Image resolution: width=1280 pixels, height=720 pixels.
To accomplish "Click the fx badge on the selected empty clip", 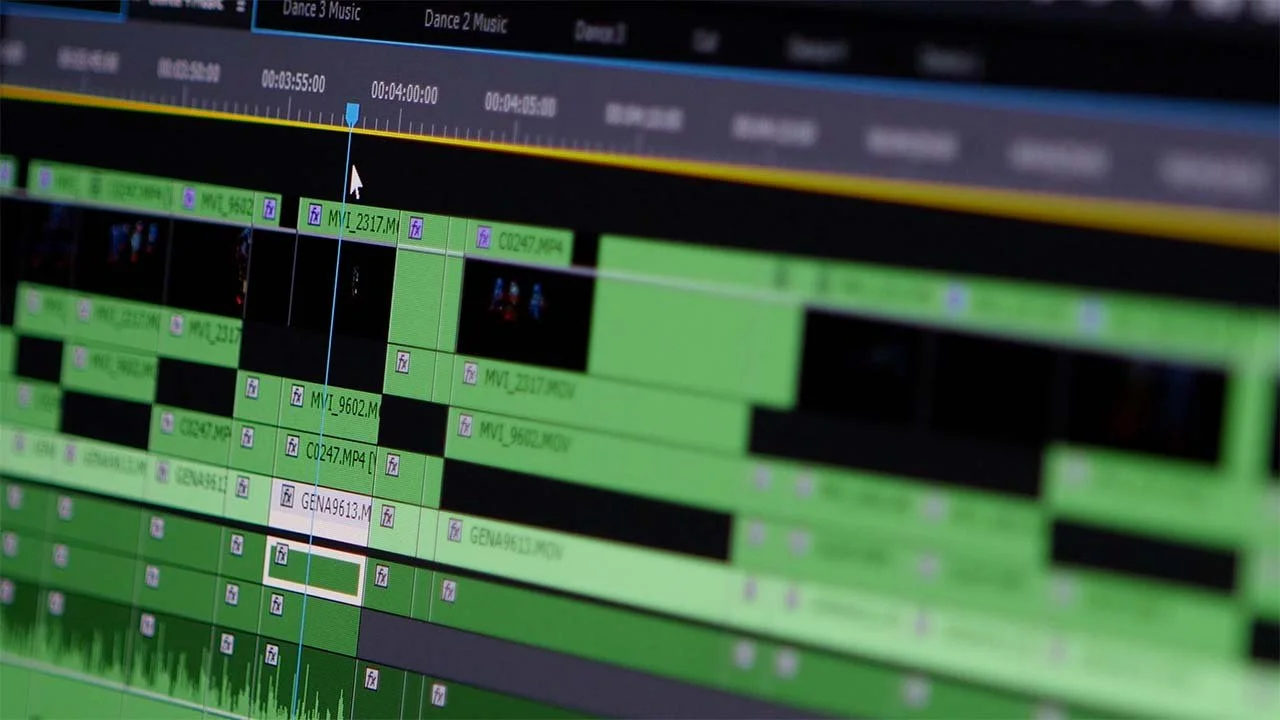I will pos(283,556).
